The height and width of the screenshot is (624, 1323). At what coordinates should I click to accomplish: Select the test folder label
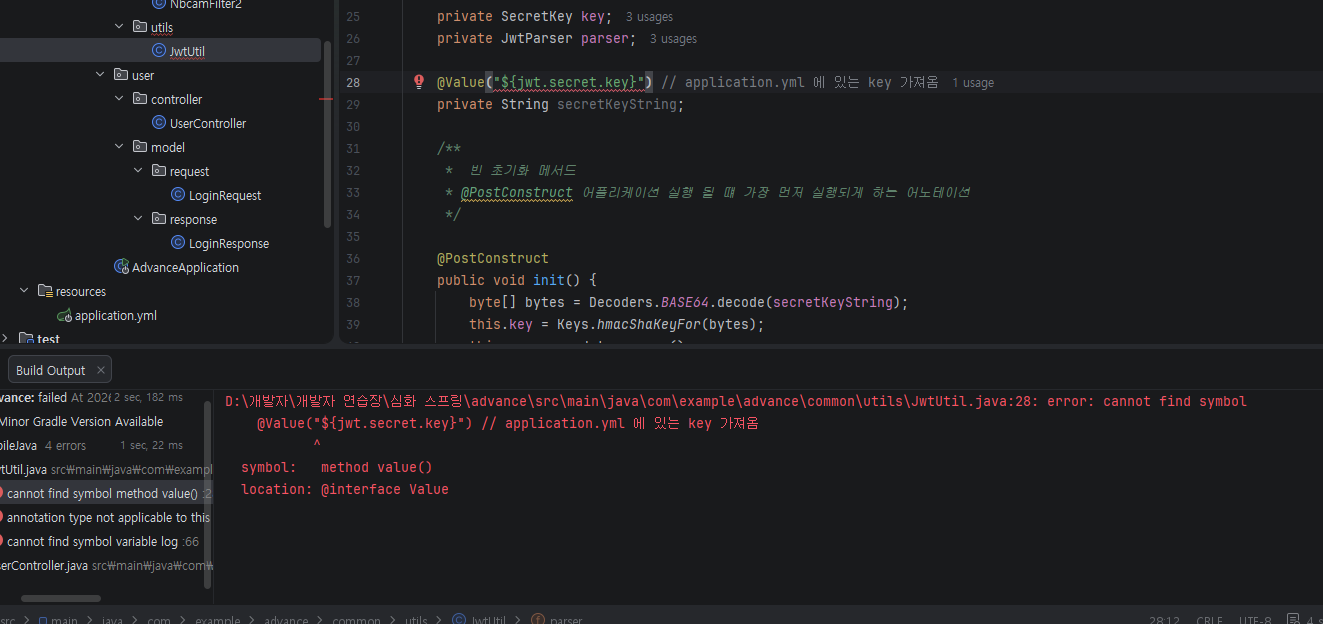tap(48, 339)
